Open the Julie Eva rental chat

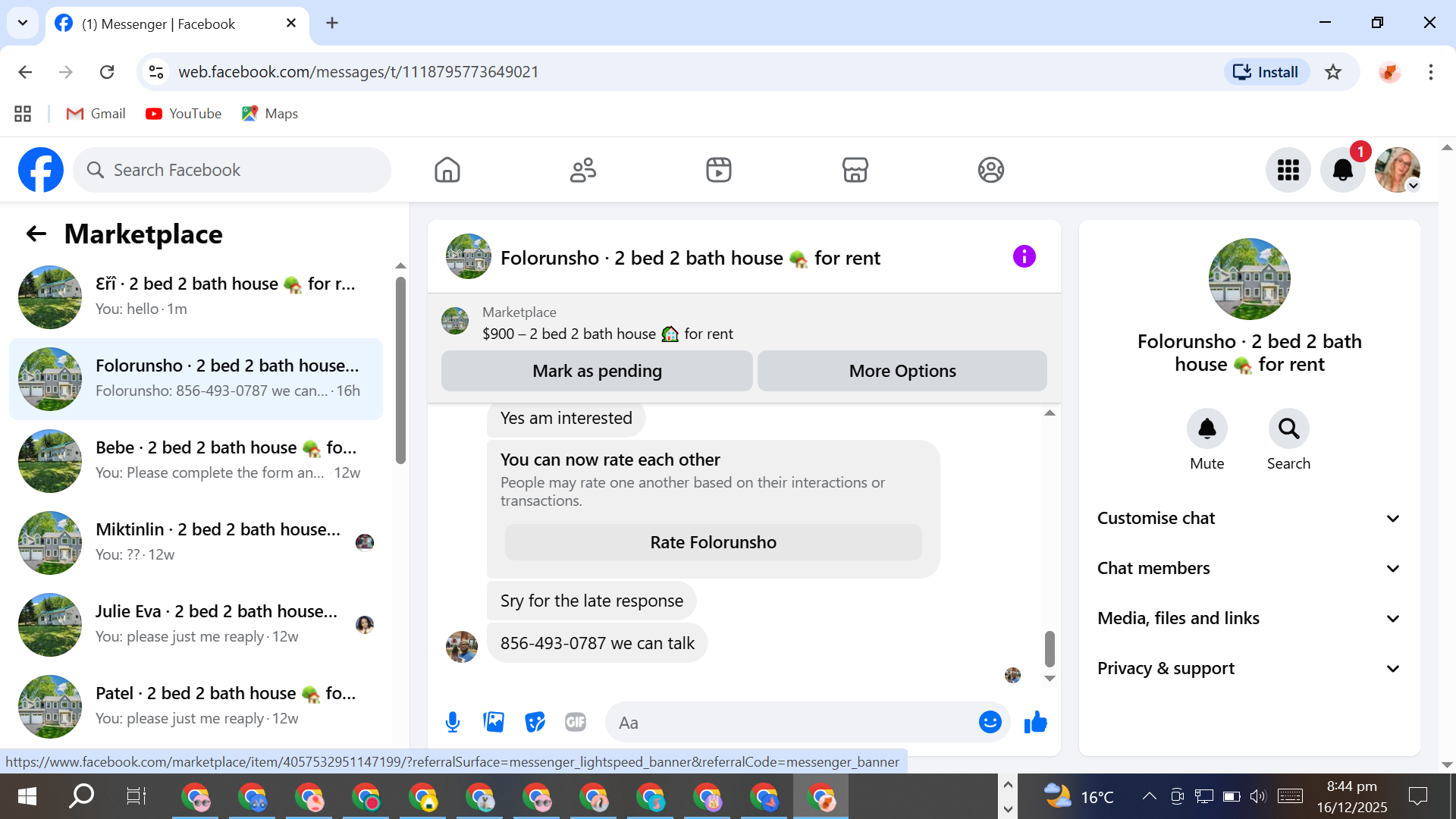pos(196,625)
